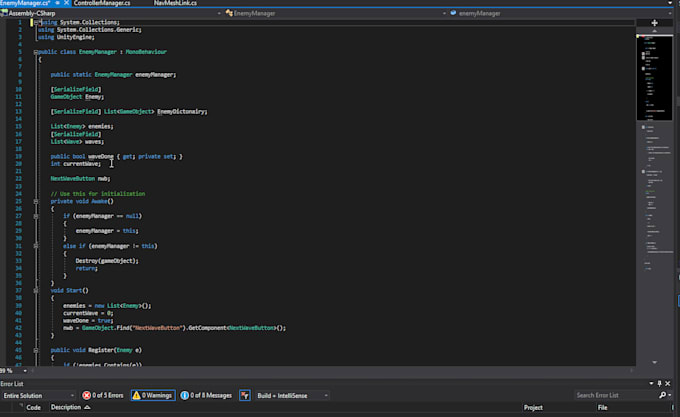Open the Build + IntelliSense dropdown
This screenshot has height=417, width=680.
click(291, 395)
